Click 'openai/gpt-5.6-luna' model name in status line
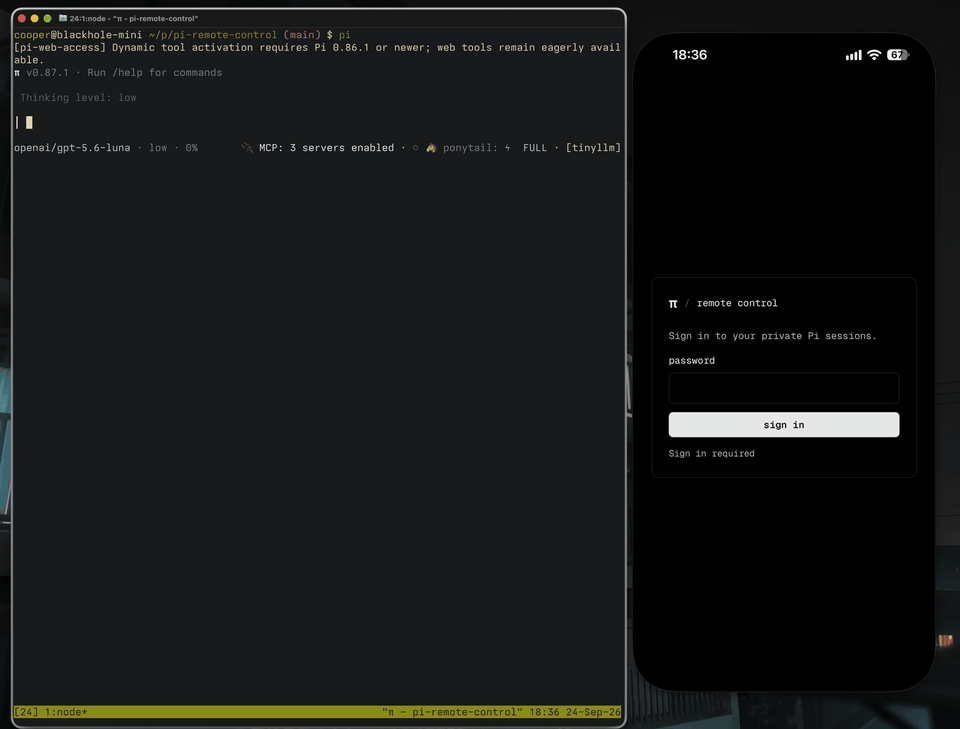 pos(72,148)
